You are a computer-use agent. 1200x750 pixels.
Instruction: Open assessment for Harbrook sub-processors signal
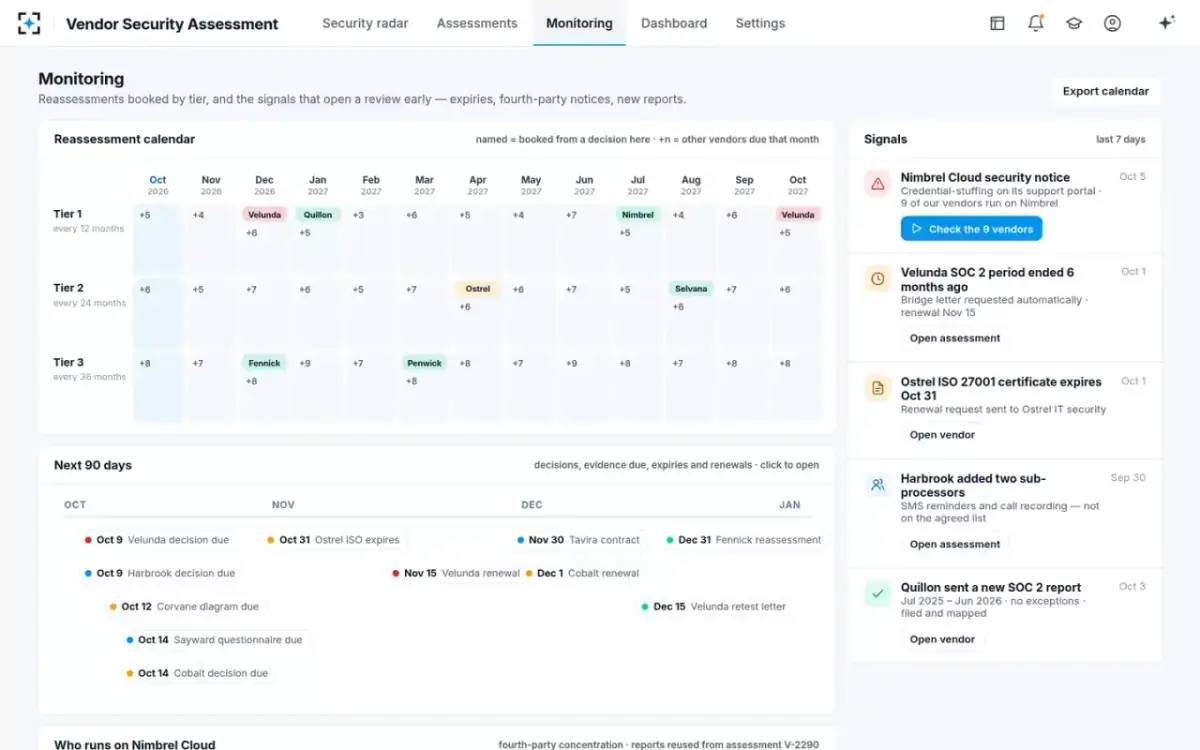tap(955, 544)
